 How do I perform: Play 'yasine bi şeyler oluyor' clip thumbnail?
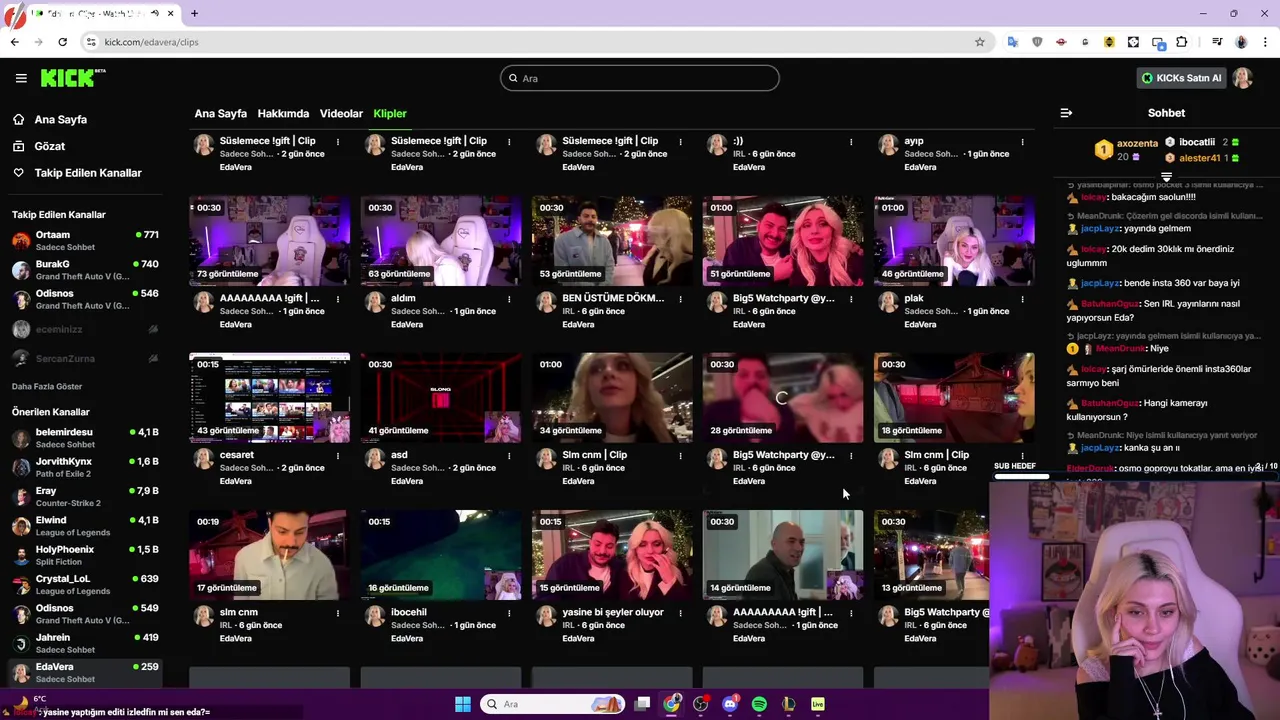click(x=612, y=555)
